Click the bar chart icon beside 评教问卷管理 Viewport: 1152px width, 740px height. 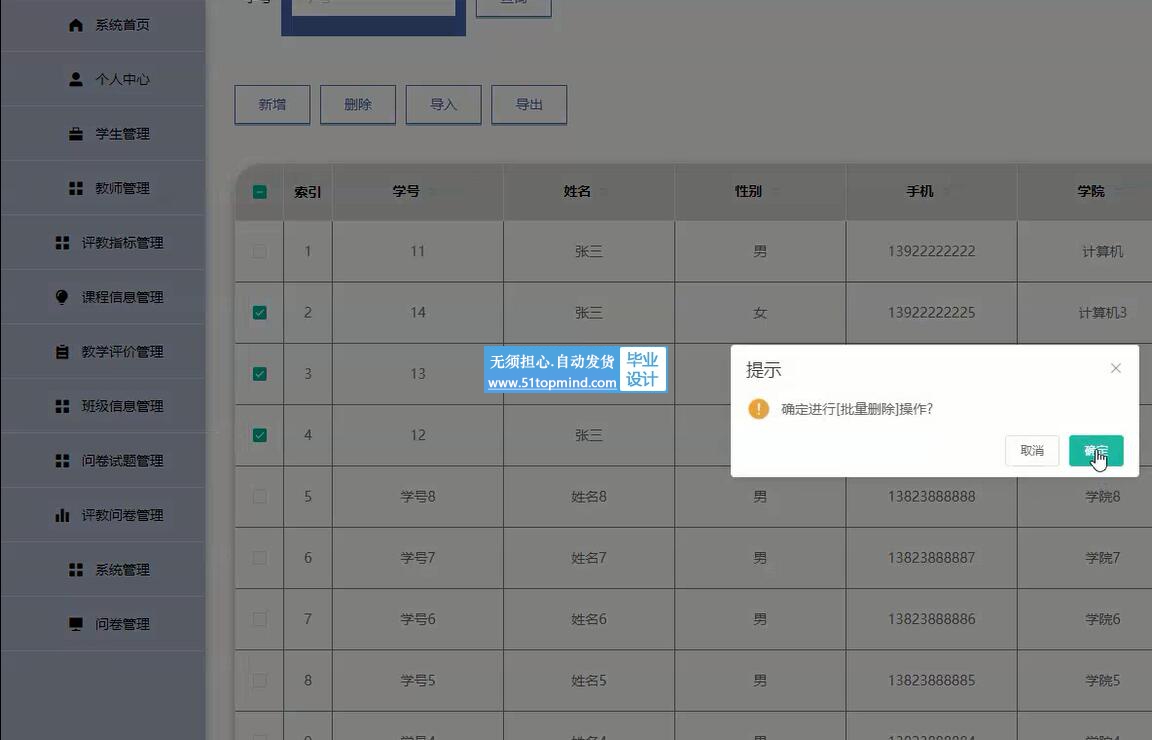(62, 515)
